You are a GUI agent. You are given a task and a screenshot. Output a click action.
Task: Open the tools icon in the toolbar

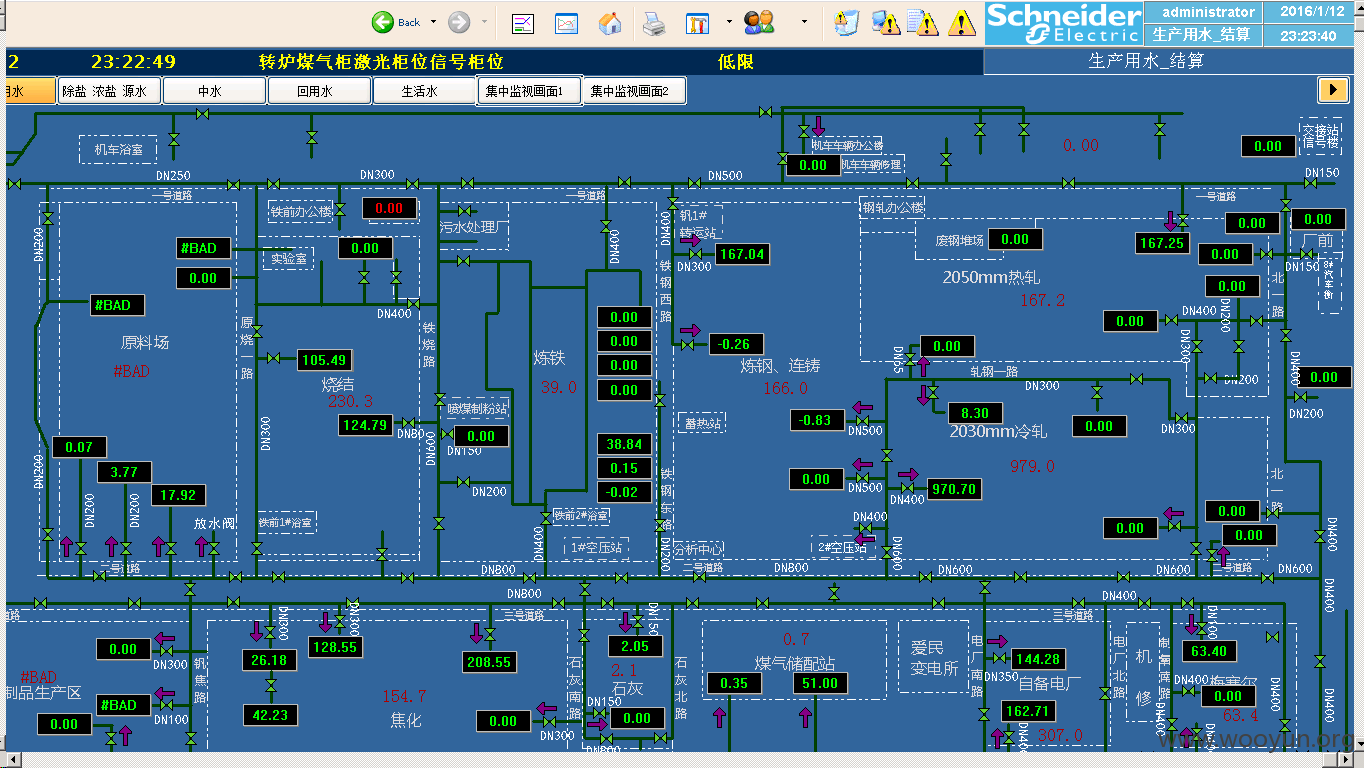click(698, 23)
